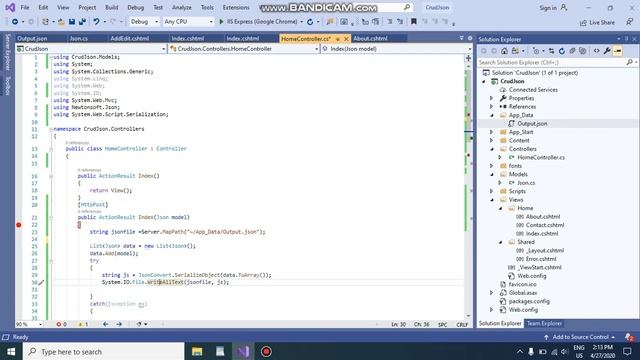640x360 pixels.
Task: Collapse the App_Data folder
Action: click(x=491, y=115)
